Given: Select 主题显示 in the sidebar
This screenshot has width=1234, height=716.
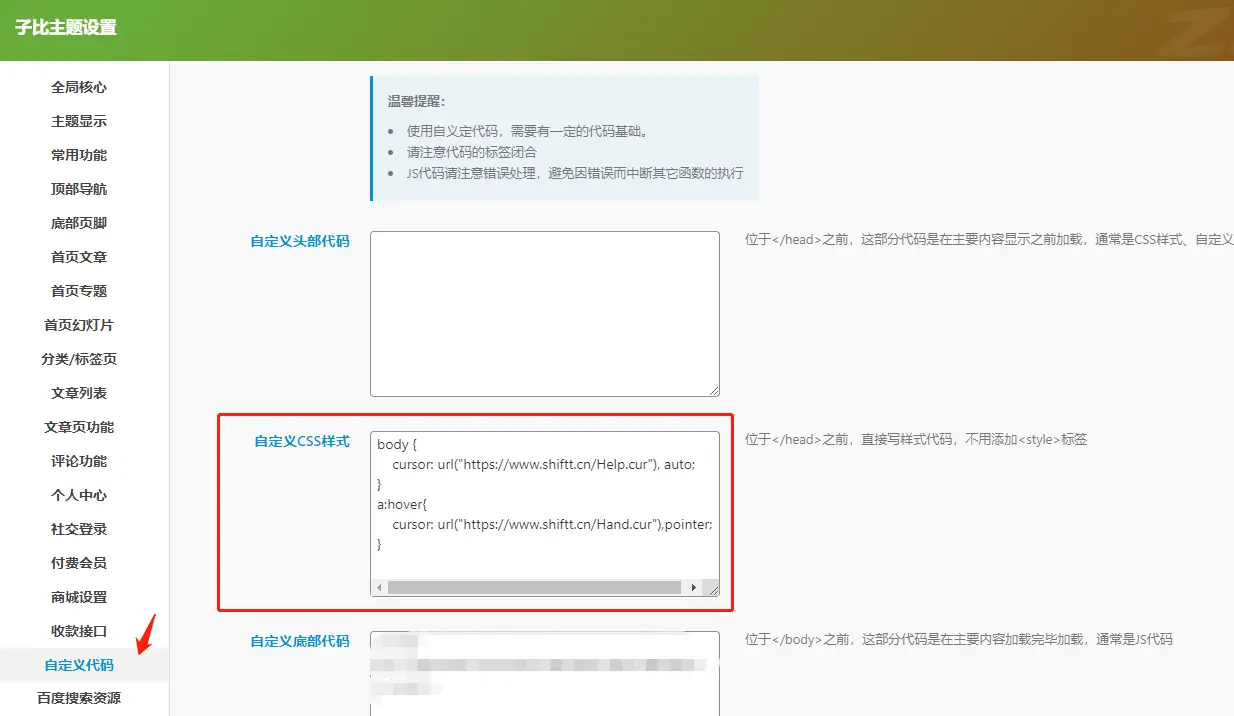Looking at the screenshot, I should [x=80, y=121].
